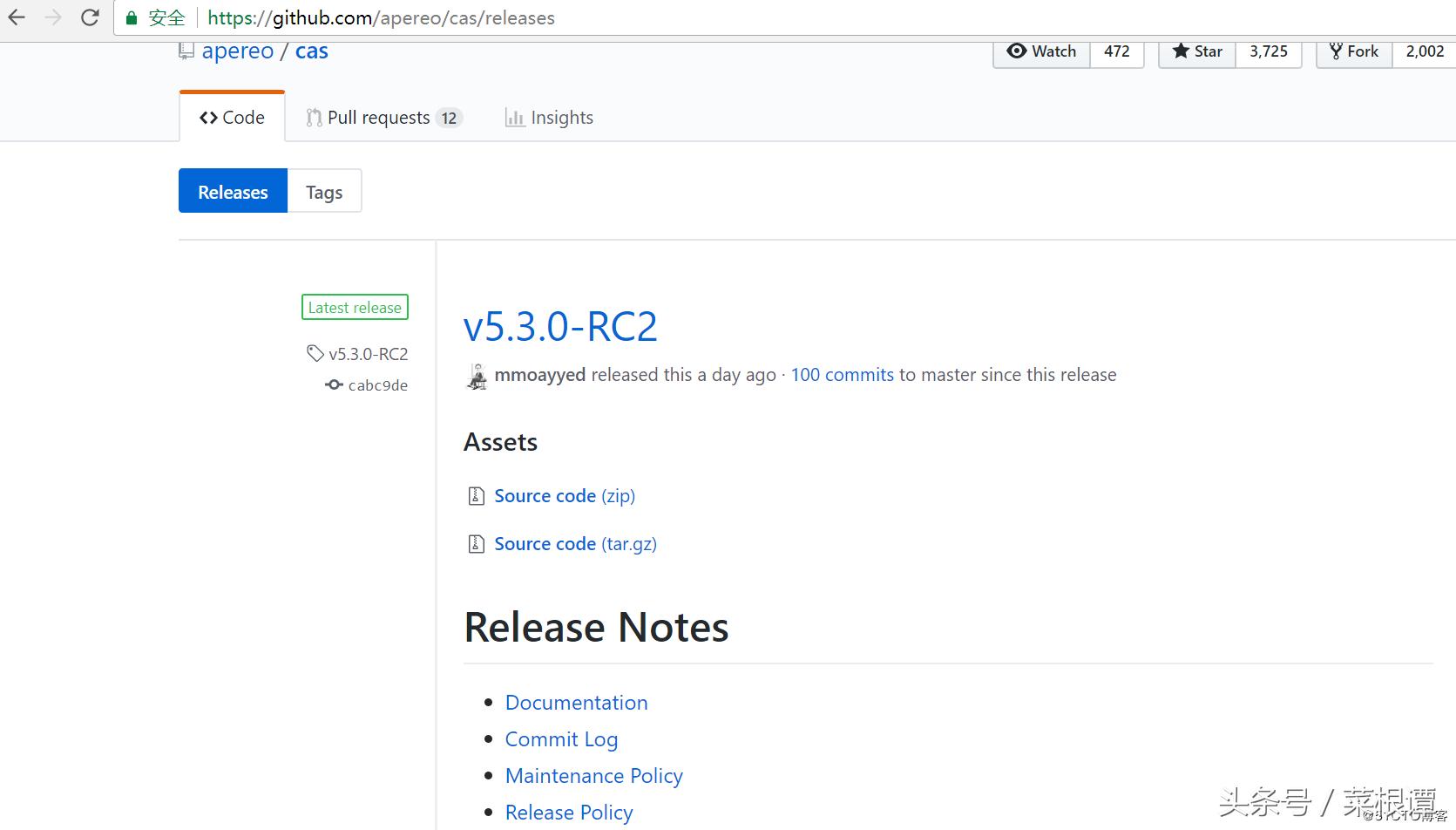Click the tag icon beside v5.3.0-RC2
Viewport: 1456px width, 830px height.
(x=315, y=353)
